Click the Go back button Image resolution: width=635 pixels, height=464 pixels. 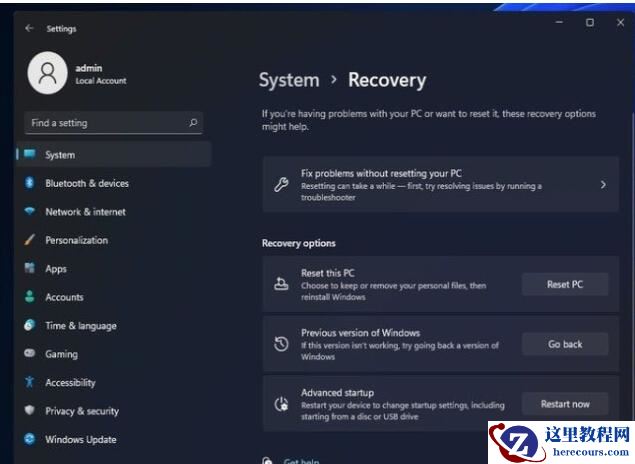point(565,344)
